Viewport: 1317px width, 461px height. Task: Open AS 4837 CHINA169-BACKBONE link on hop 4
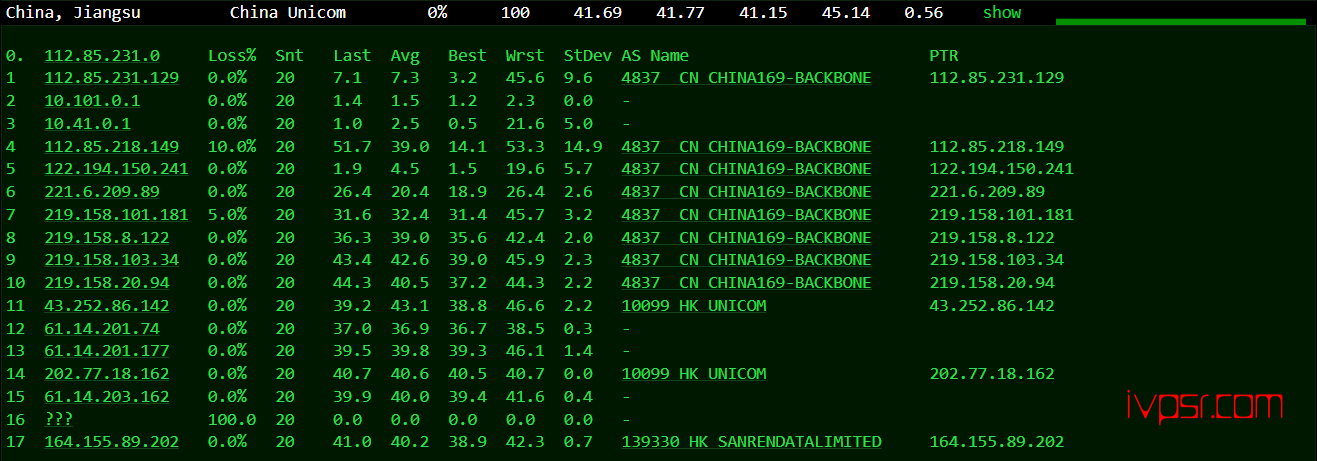(x=746, y=147)
